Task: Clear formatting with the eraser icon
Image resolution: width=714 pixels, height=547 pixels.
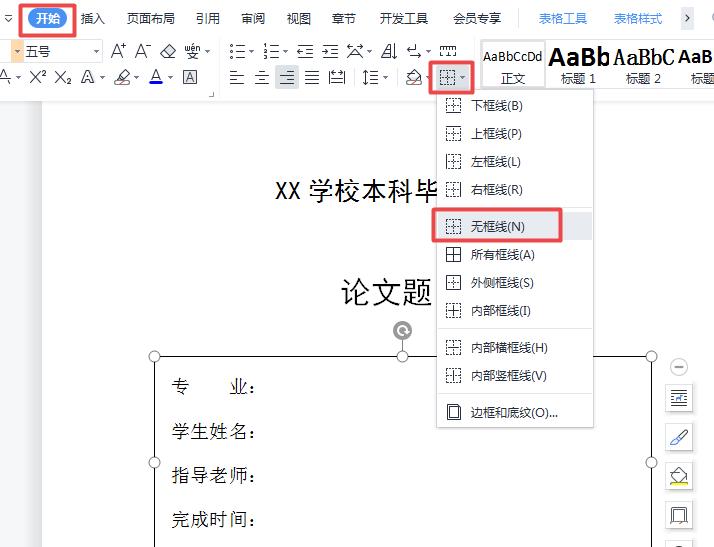Action: point(168,51)
